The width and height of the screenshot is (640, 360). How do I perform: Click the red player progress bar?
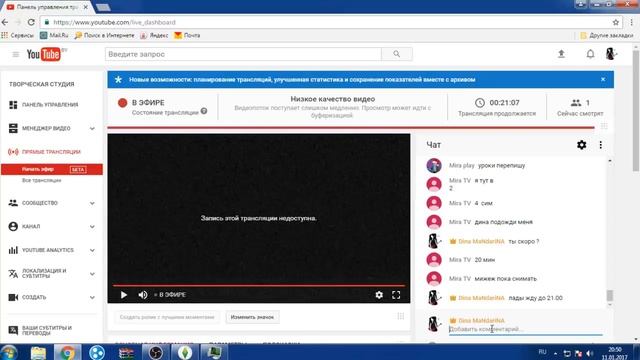coord(259,285)
